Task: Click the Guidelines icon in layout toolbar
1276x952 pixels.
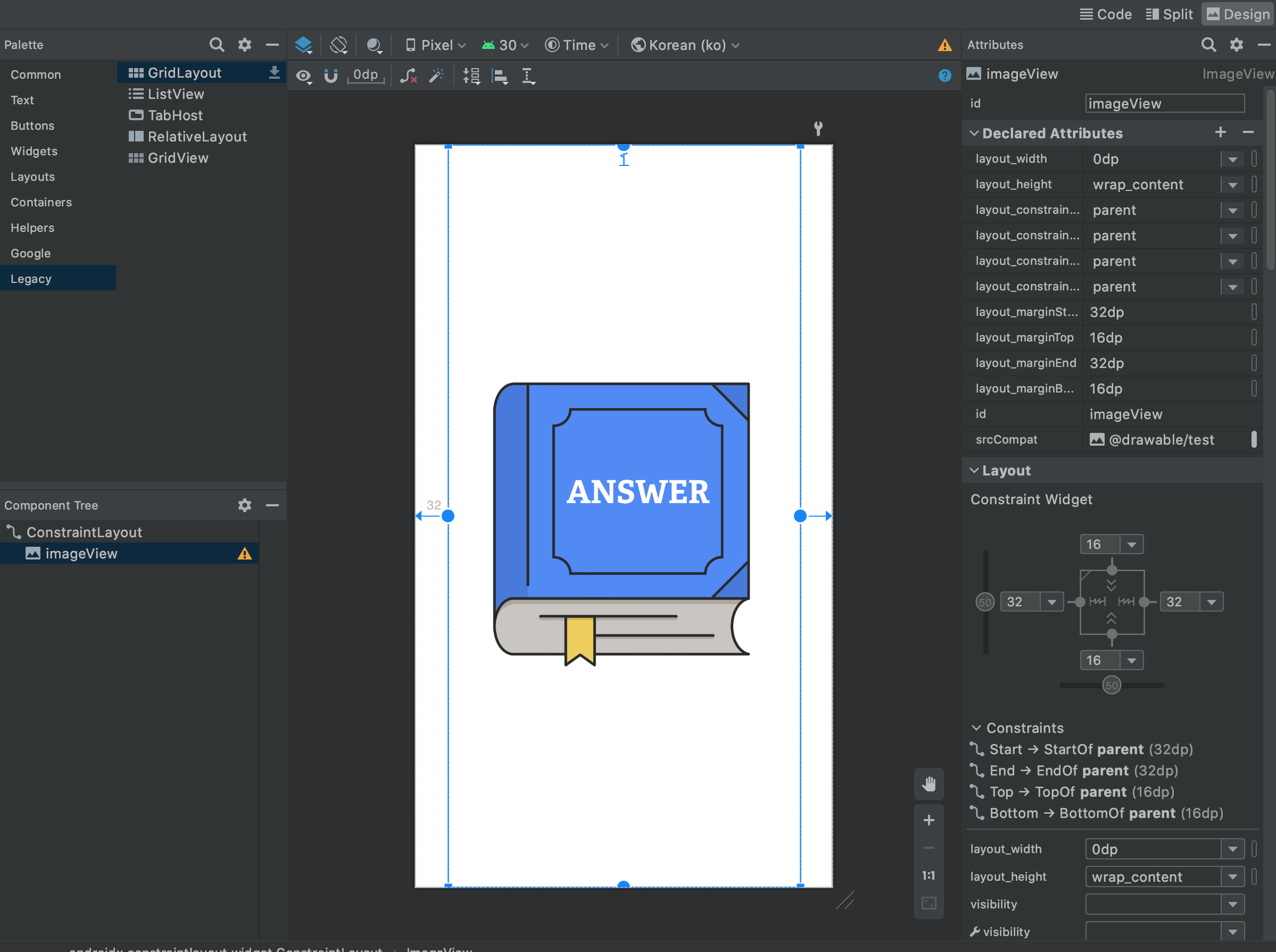Action: click(x=528, y=76)
